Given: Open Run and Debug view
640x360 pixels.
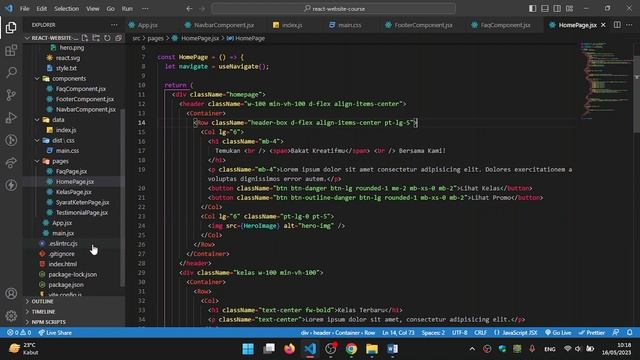Looking at the screenshot, I should [11, 118].
